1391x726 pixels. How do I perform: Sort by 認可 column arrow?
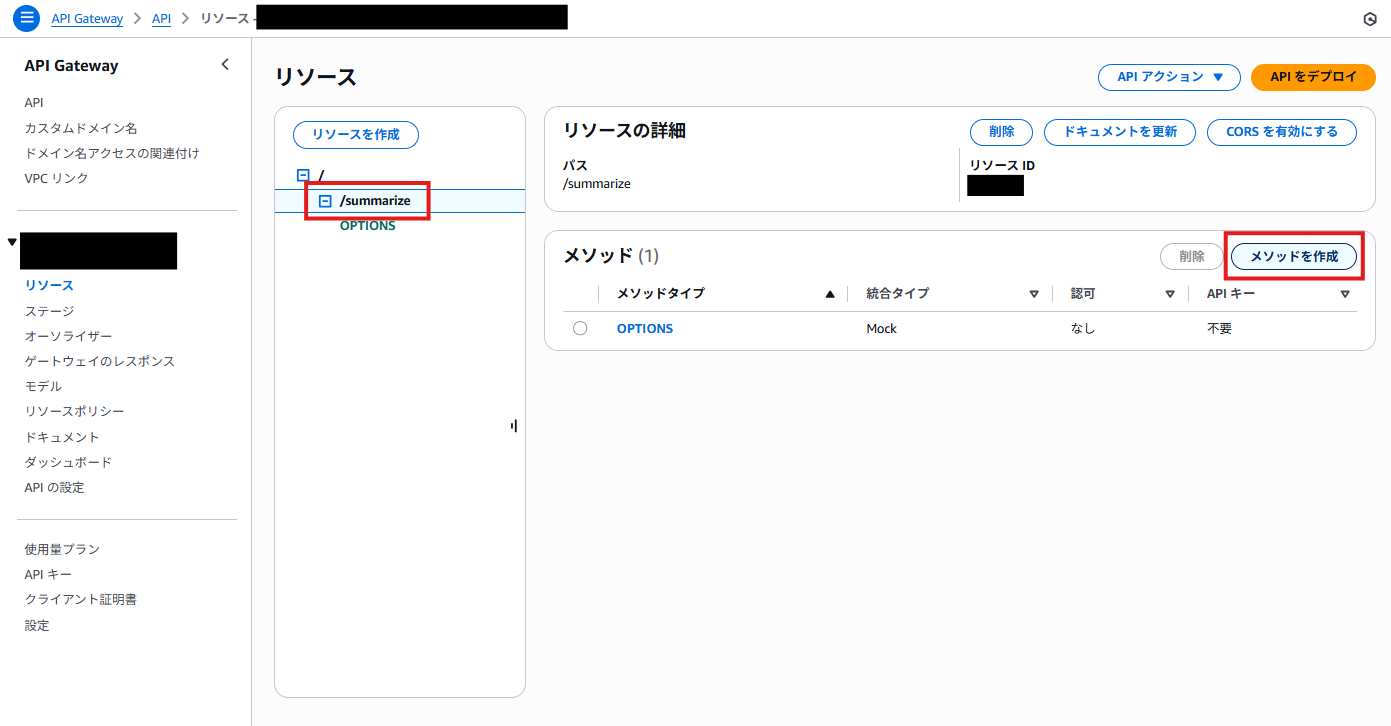pos(1170,294)
